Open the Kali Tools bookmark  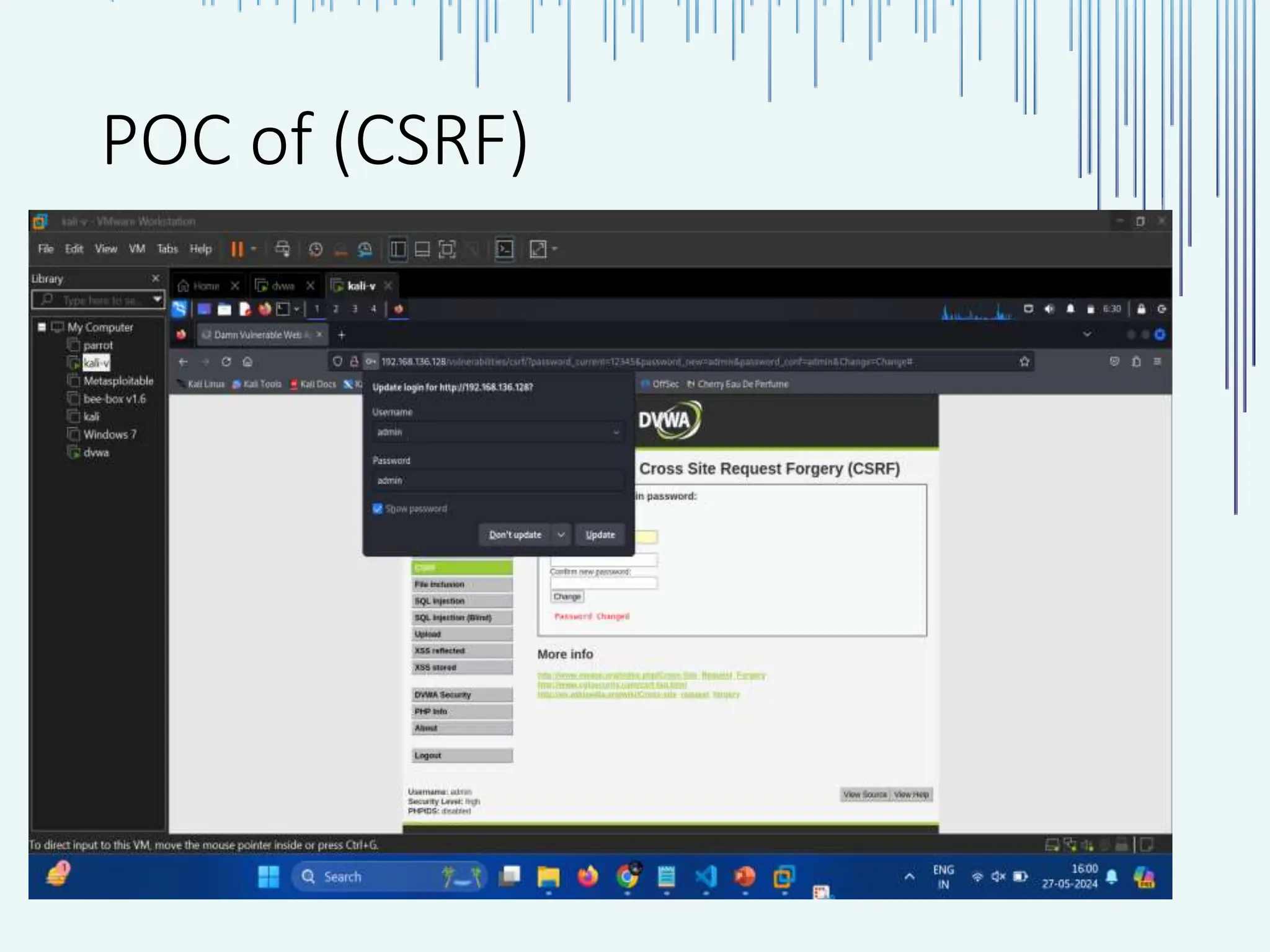pos(257,384)
